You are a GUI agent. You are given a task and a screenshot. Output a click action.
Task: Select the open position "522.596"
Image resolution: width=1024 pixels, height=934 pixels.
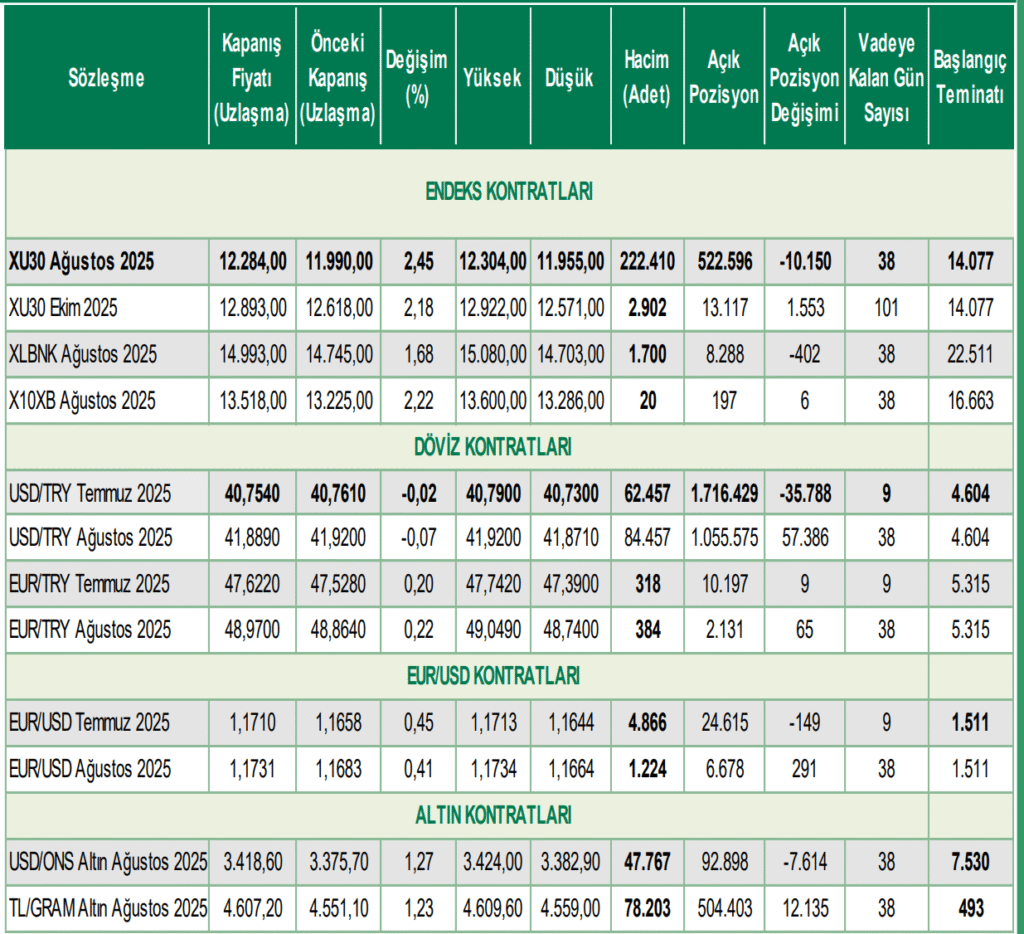(725, 262)
